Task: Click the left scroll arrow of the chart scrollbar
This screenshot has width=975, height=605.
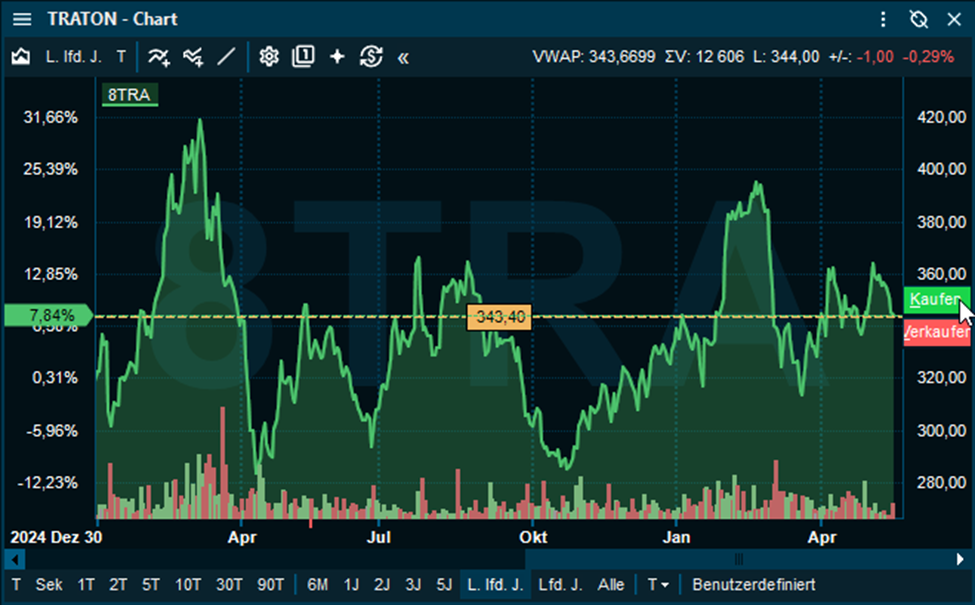Action: point(15,560)
